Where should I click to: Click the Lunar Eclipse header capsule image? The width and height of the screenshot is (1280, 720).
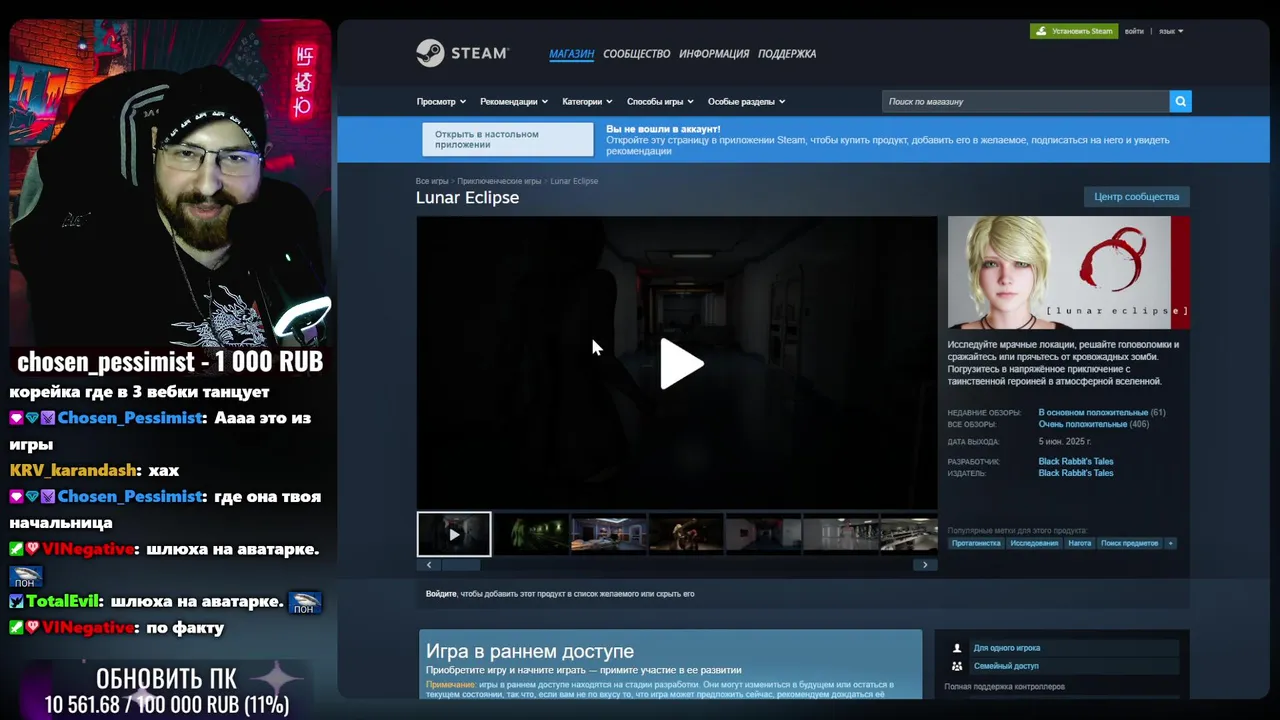[1069, 272]
